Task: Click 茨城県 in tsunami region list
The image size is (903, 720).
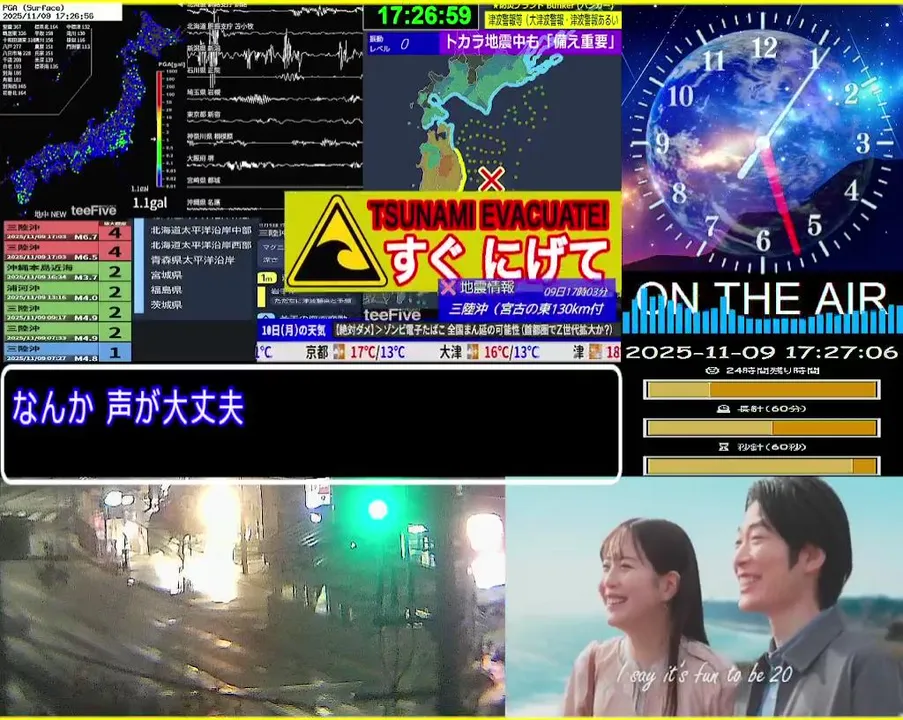Action: tap(166, 305)
